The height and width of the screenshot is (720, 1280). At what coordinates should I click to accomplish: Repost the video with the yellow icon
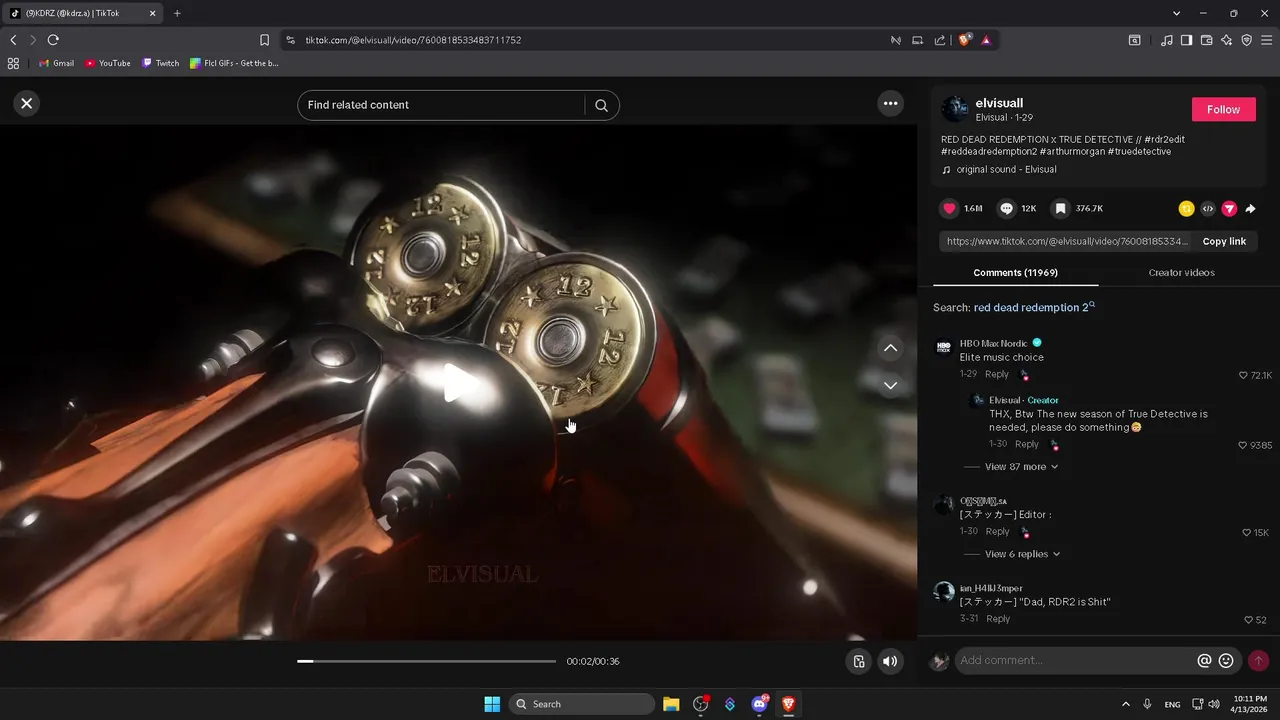click(x=1186, y=209)
